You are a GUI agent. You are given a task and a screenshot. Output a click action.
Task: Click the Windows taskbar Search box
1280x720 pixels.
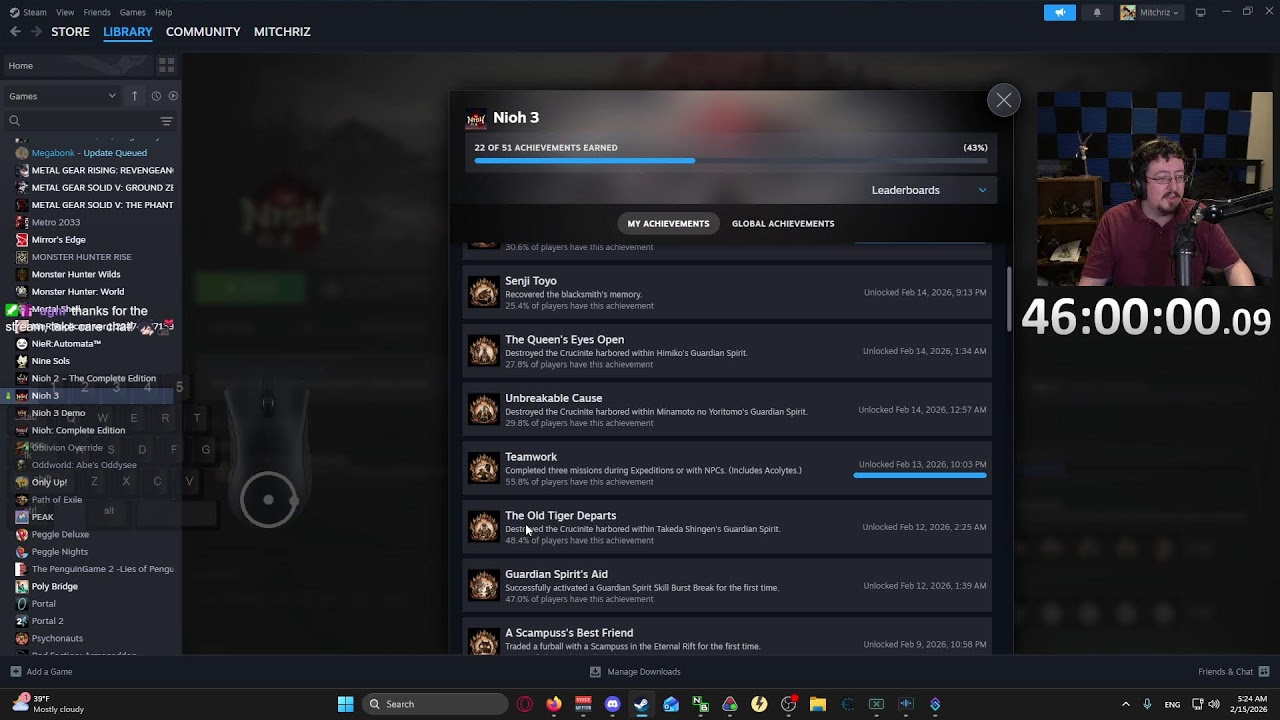coord(434,704)
